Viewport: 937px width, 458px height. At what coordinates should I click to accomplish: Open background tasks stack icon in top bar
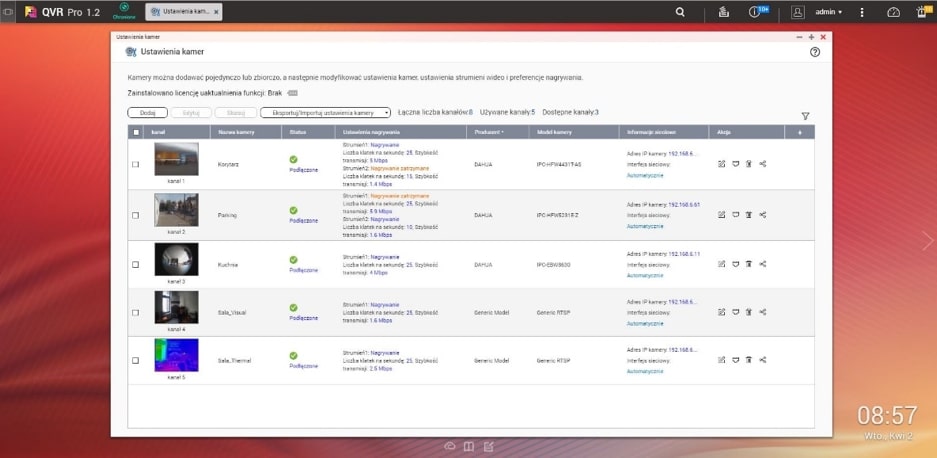pos(724,12)
